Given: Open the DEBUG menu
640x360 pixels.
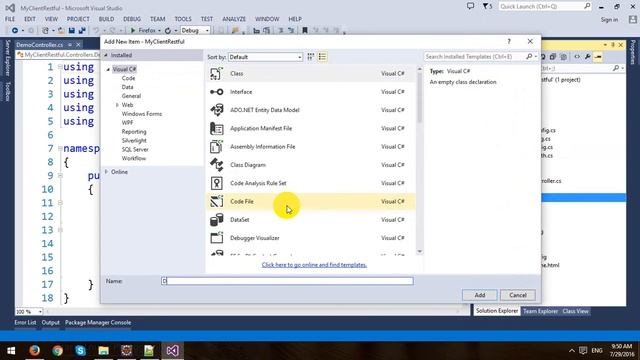Looking at the screenshot, I should point(132,19).
